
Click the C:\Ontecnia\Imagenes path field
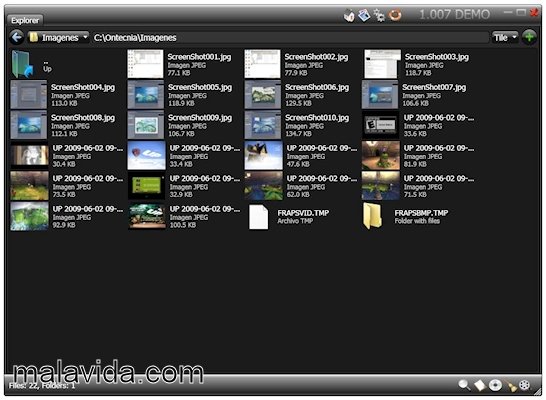(x=290, y=37)
